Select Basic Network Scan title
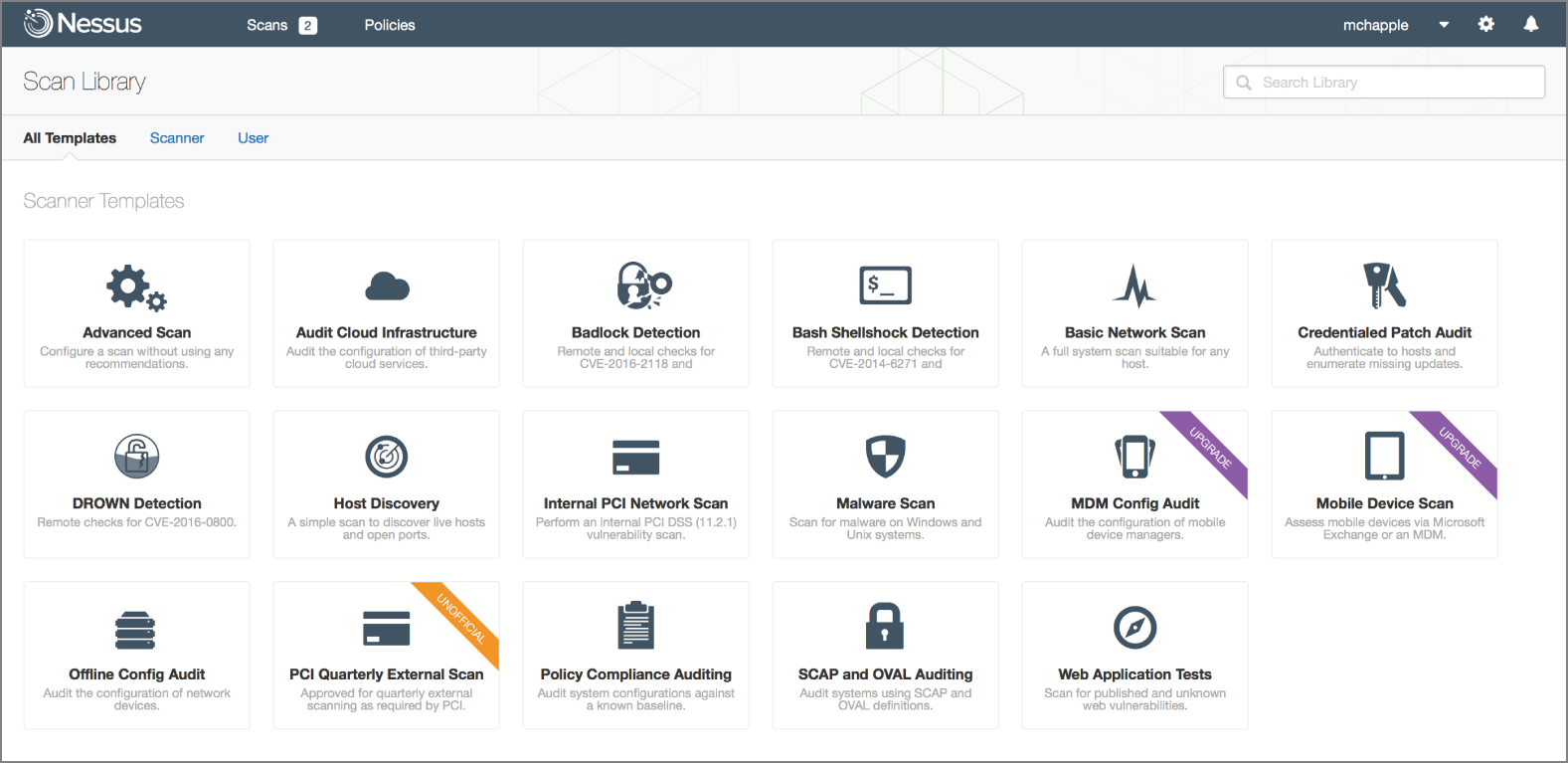 coord(1134,332)
